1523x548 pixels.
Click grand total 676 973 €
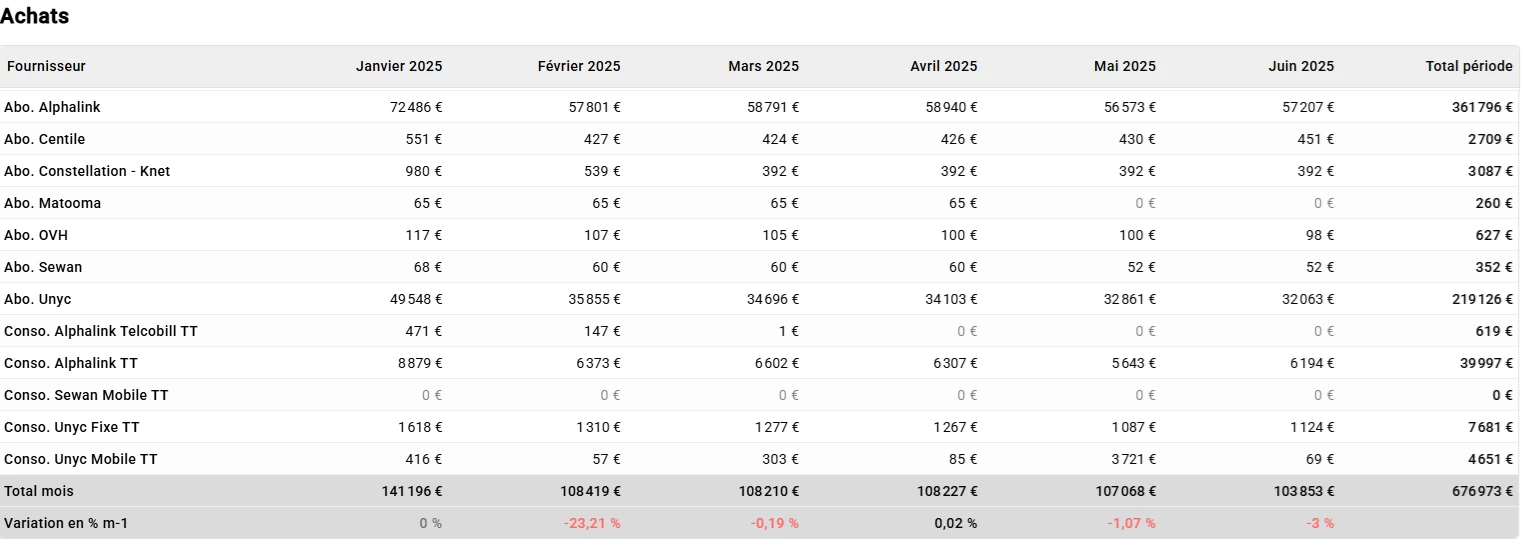coord(1482,491)
